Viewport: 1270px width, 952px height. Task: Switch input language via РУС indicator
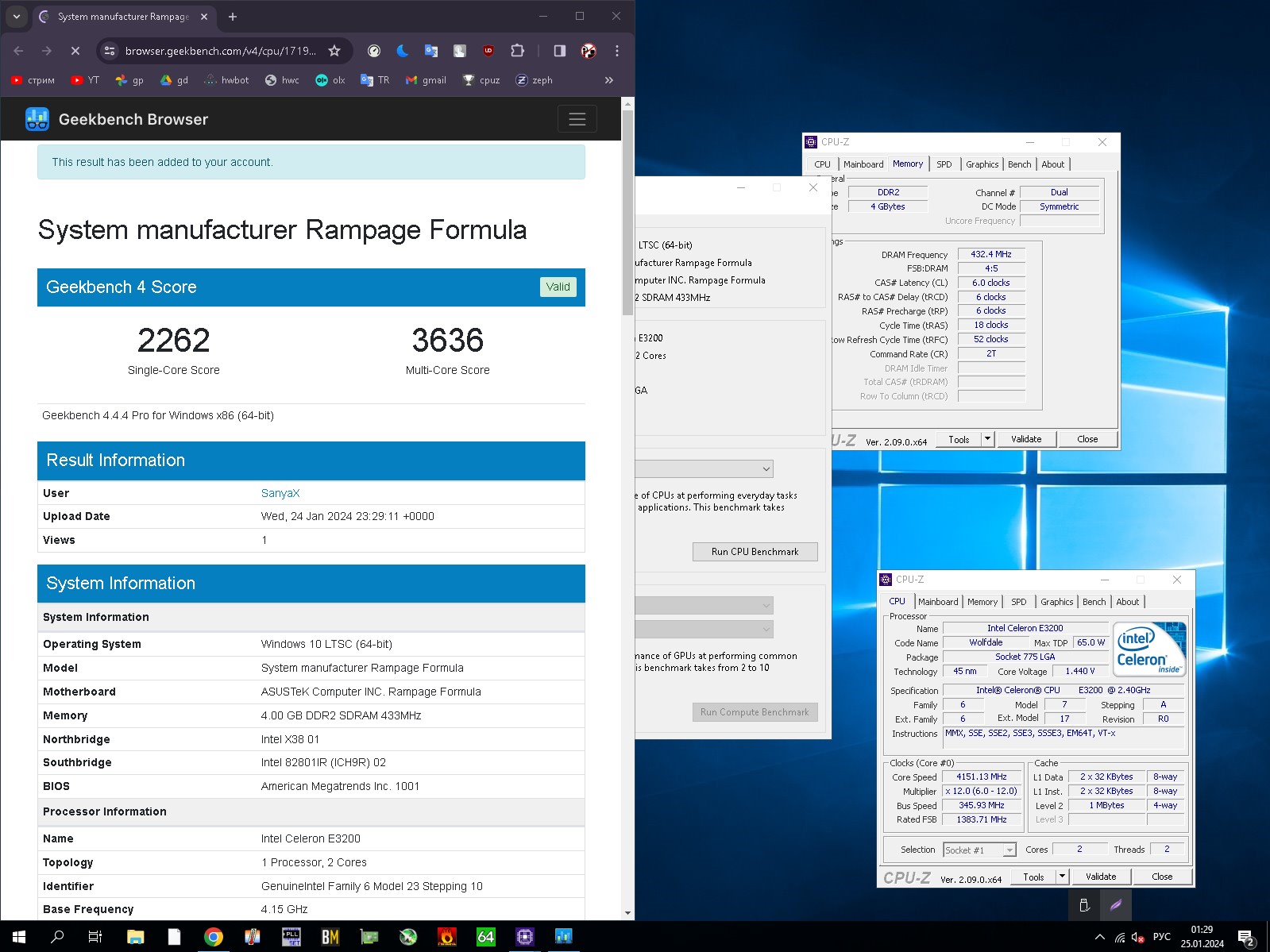[1161, 937]
